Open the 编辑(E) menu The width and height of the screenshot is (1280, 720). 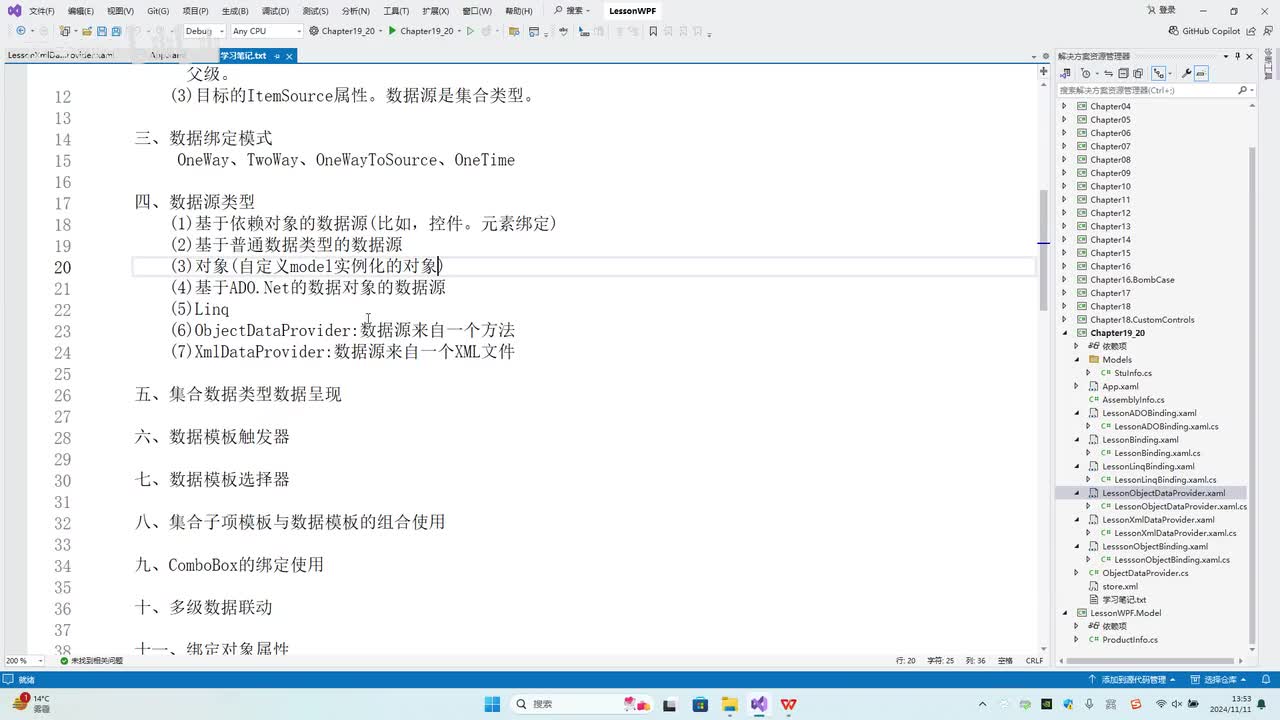coord(81,11)
